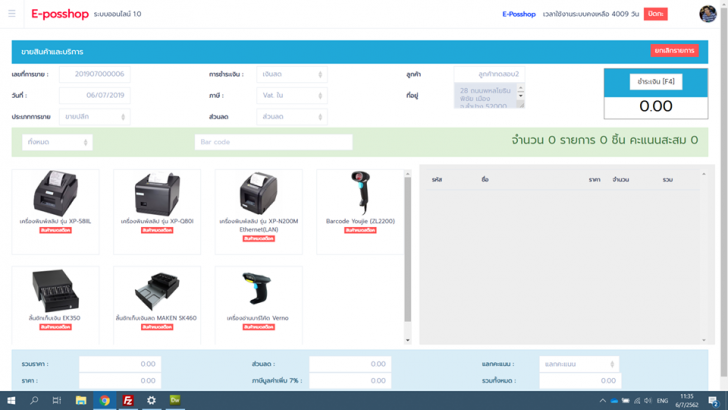This screenshot has height=410, width=728.
Task: Select the EK350 cash drawer product
Action: point(55,305)
